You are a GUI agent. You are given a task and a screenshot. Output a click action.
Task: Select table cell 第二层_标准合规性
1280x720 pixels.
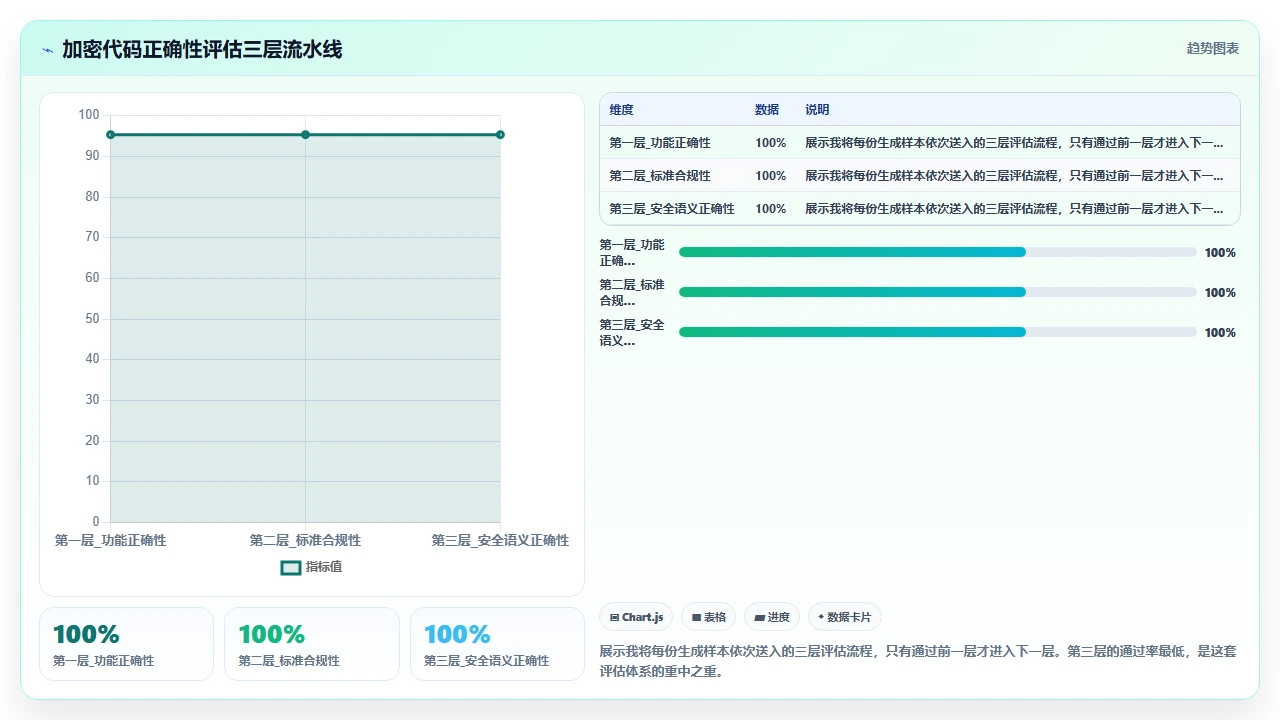[x=660, y=176]
